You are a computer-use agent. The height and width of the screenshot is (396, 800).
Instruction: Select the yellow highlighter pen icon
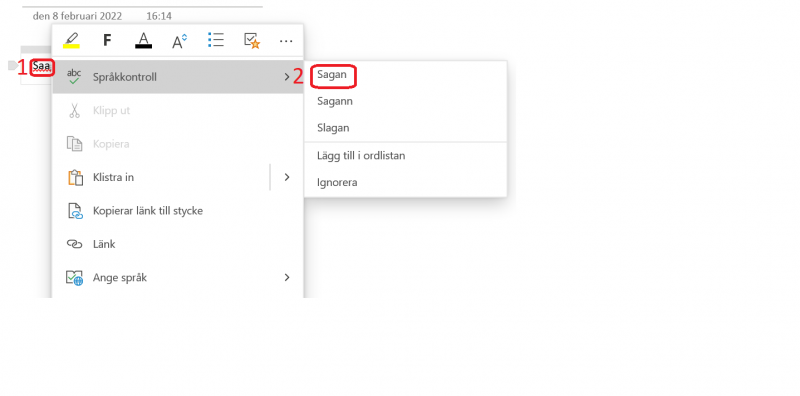[x=71, y=40]
